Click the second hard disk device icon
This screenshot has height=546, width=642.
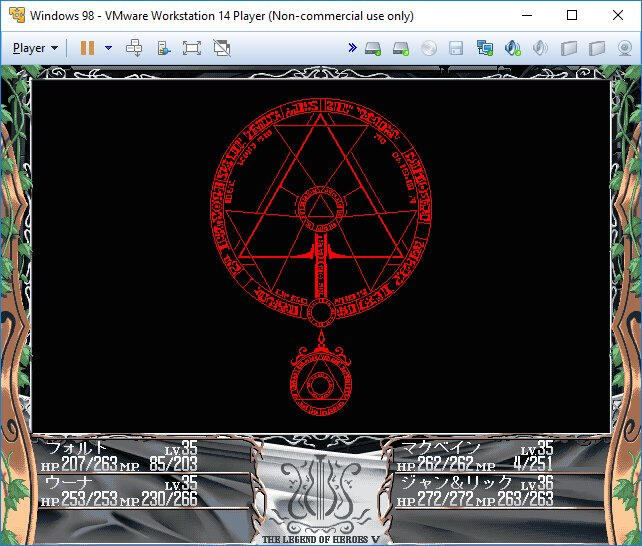coord(401,48)
